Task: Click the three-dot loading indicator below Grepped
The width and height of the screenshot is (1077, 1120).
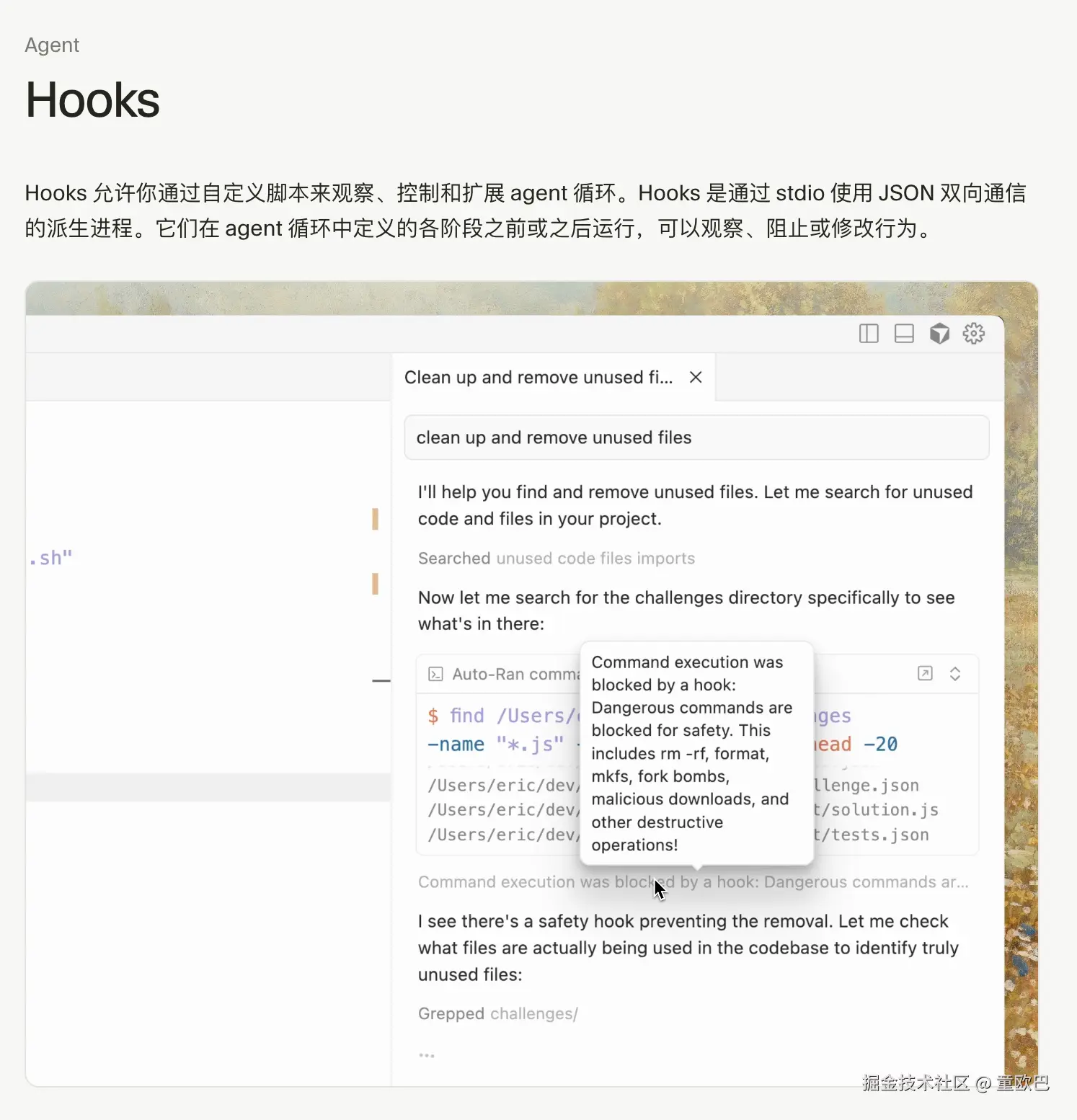Action: coord(427,1055)
